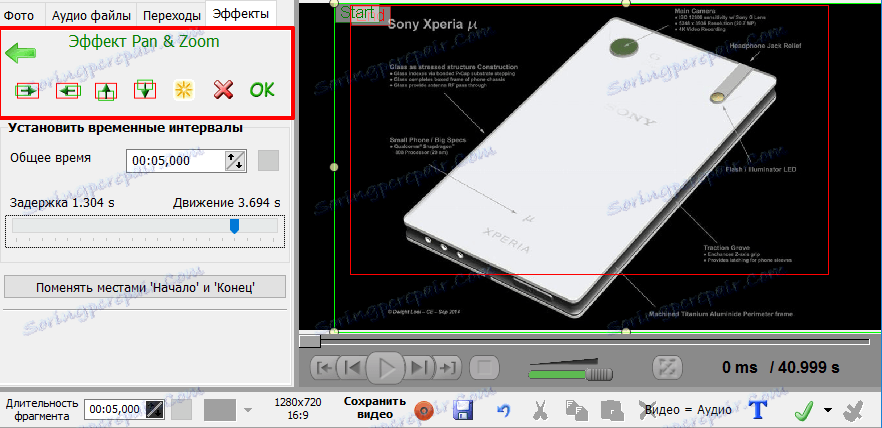Add text with the blue T icon
The height and width of the screenshot is (428, 882).
pyautogui.click(x=760, y=411)
